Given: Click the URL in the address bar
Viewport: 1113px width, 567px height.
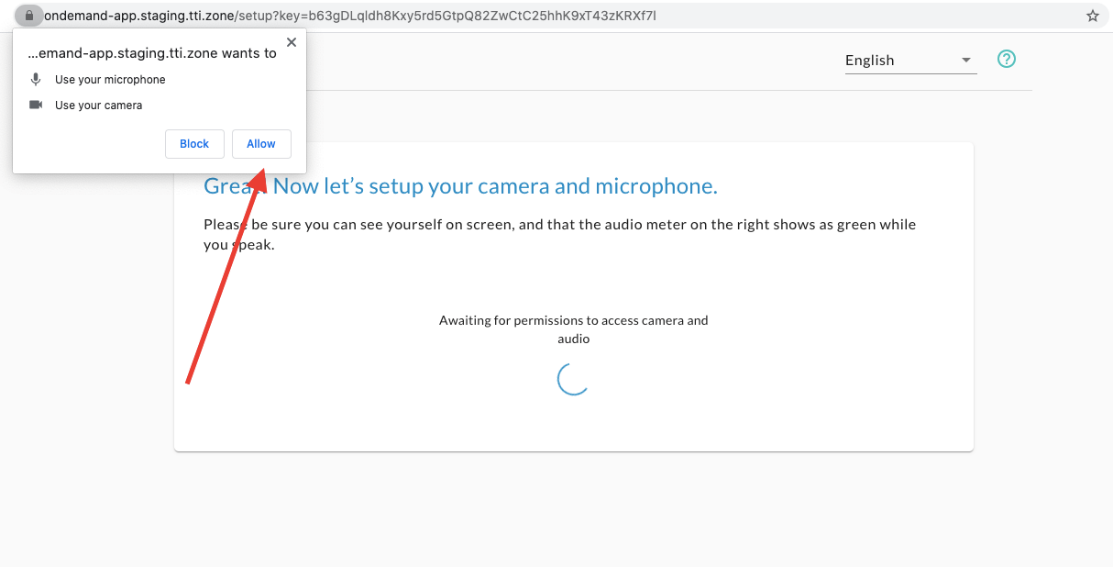Looking at the screenshot, I should (350, 15).
